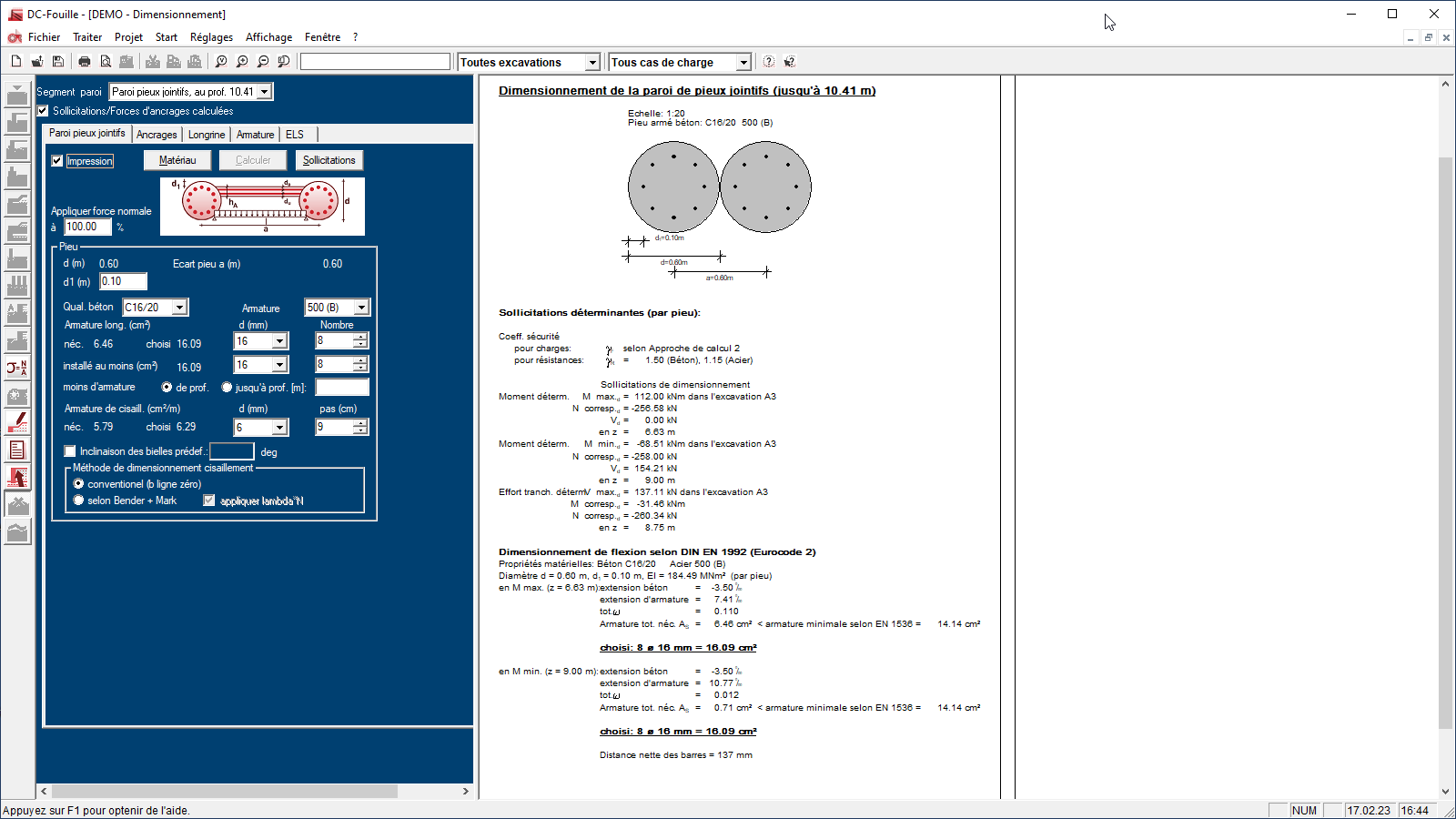Open the Tous cas de charge dropdown
This screenshot has width=1456, height=819.
point(743,63)
